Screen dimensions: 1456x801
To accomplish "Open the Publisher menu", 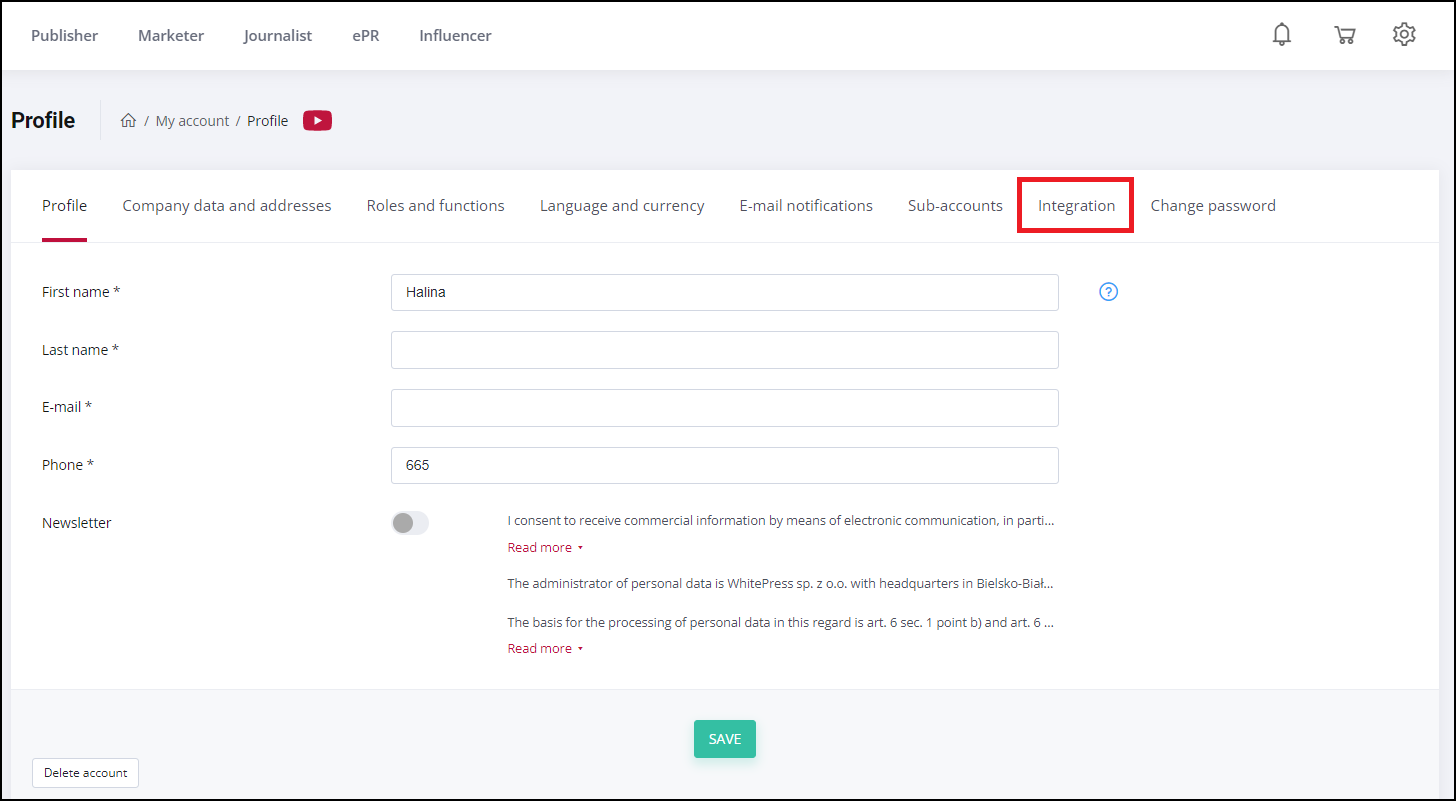I will 65,36.
